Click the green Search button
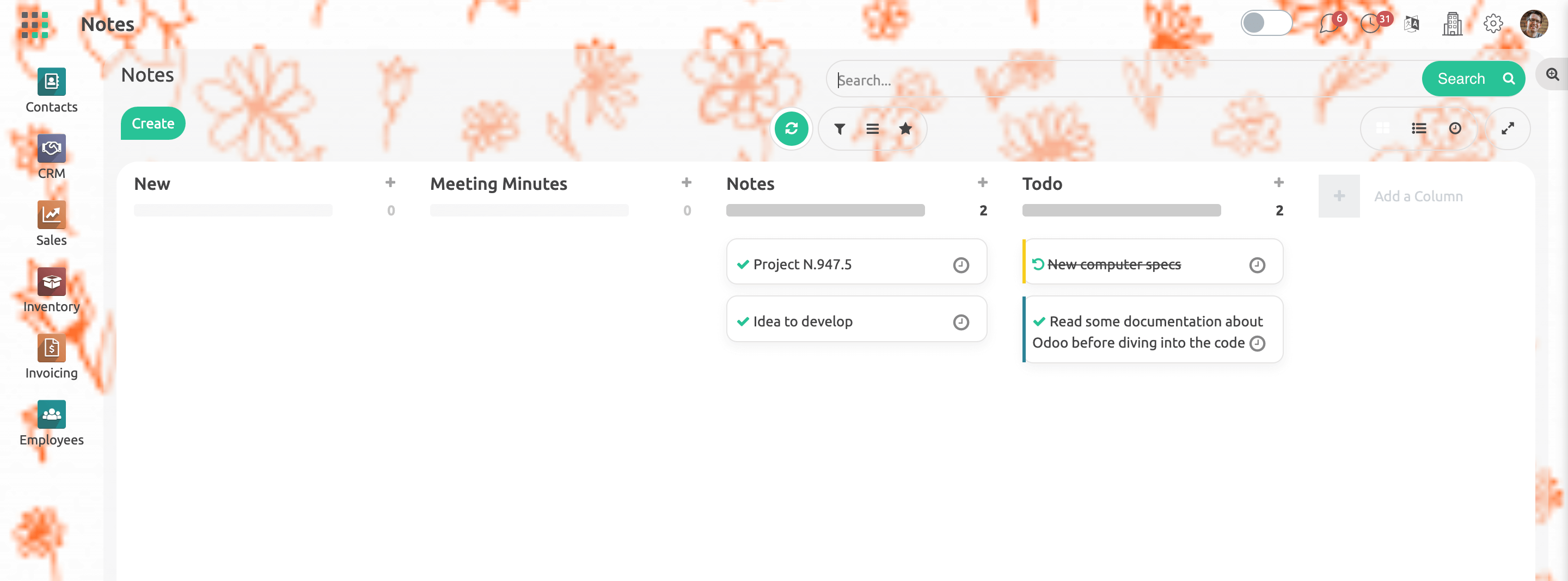 coord(1473,79)
